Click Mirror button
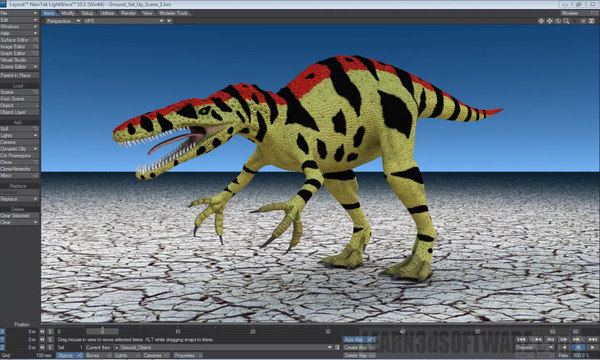The width and height of the screenshot is (600, 360). [x=19, y=176]
